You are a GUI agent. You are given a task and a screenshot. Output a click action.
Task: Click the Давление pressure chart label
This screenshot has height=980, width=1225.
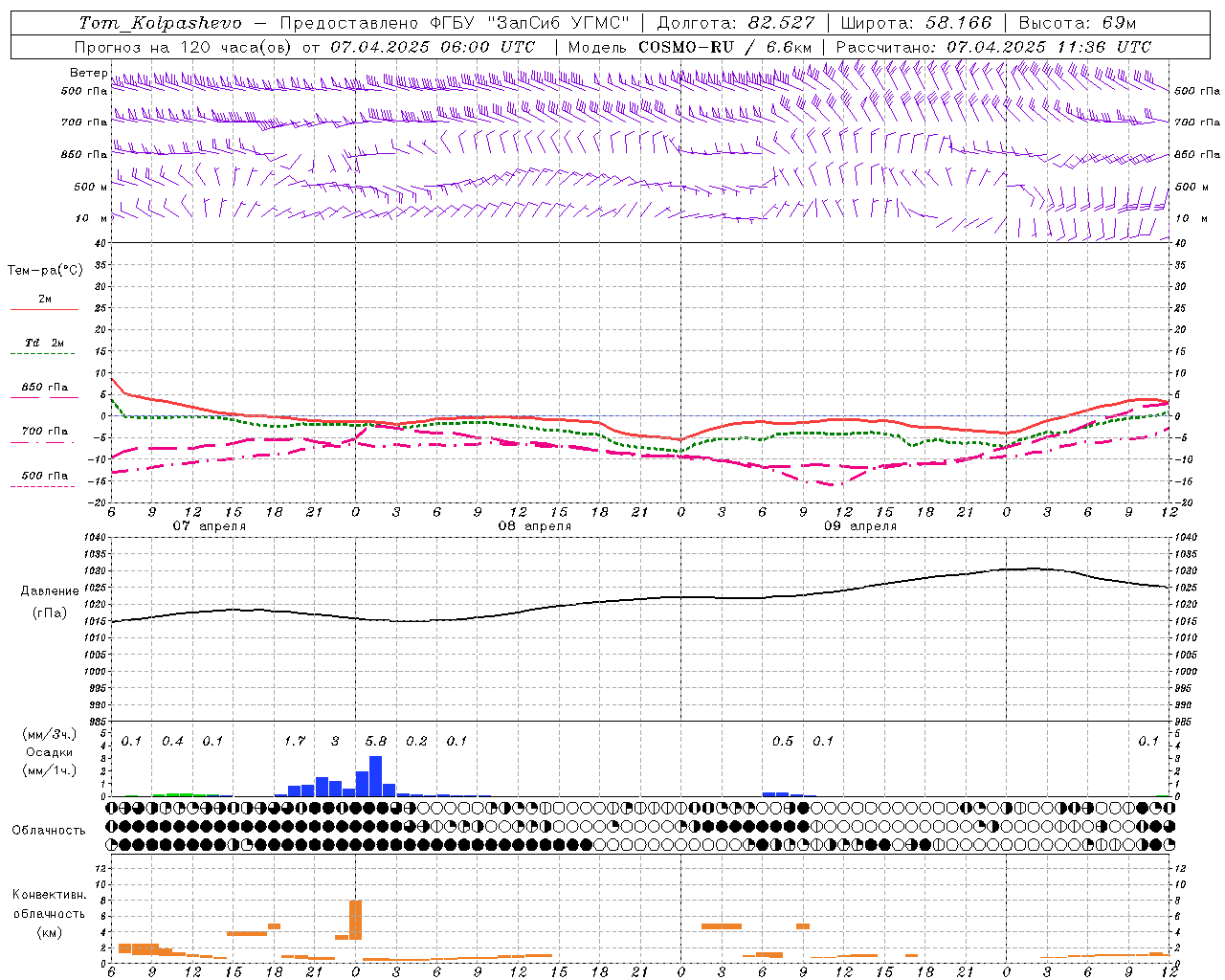click(50, 591)
